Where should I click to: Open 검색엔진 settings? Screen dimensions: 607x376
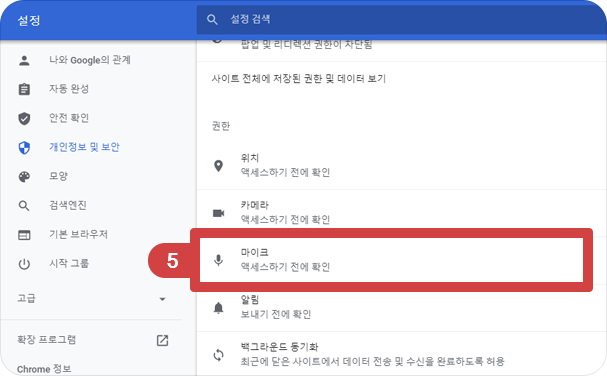pos(67,205)
